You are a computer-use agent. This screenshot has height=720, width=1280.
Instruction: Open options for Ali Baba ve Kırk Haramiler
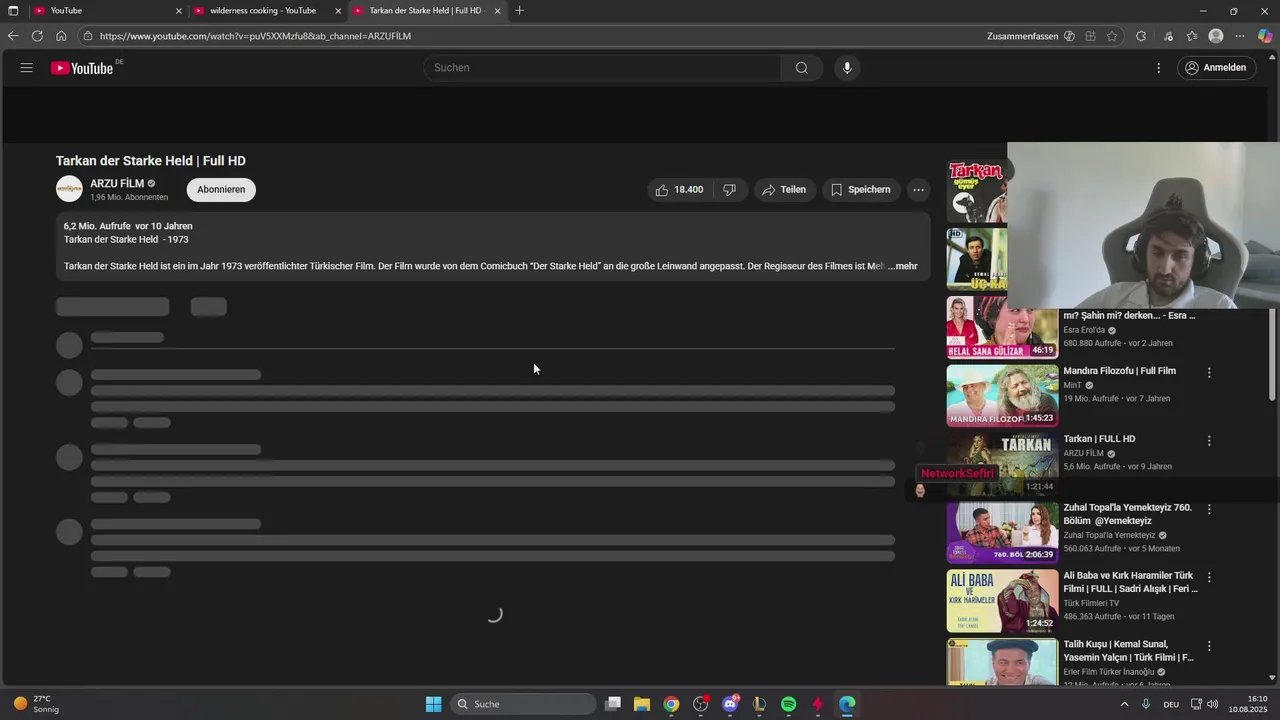[1209, 577]
